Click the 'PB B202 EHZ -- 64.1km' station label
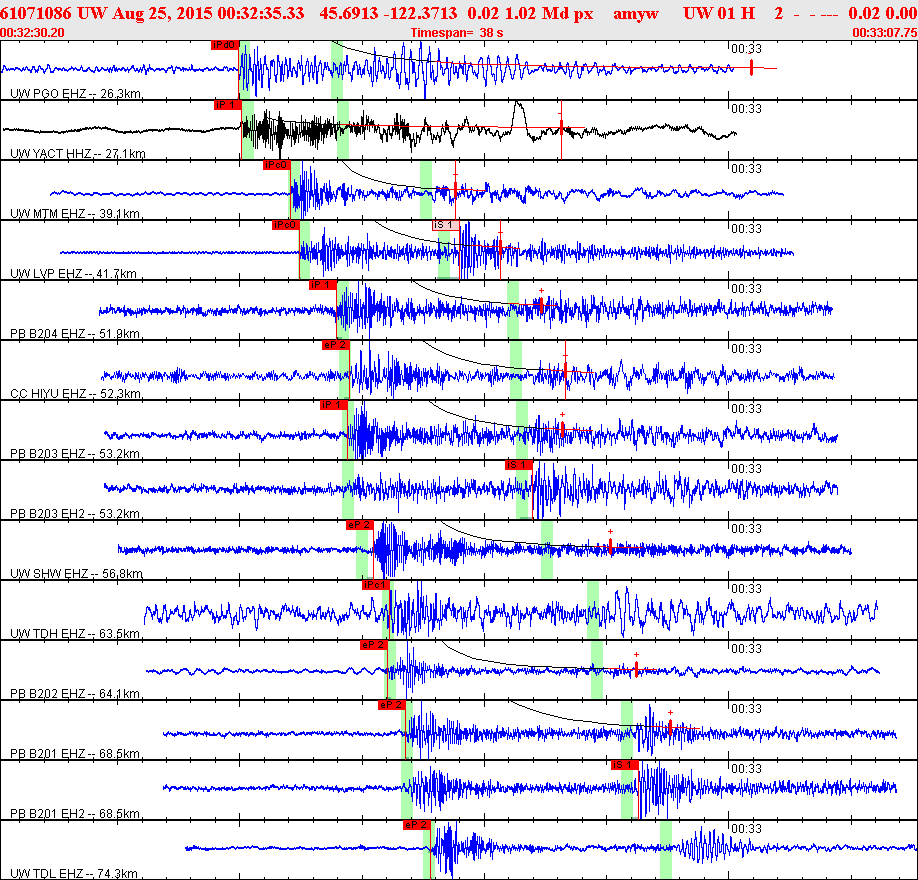The image size is (918, 880). coord(75,694)
